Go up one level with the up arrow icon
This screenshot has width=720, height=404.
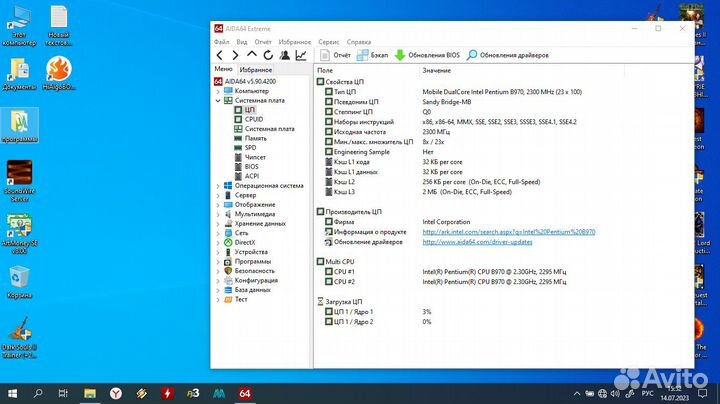click(x=252, y=55)
